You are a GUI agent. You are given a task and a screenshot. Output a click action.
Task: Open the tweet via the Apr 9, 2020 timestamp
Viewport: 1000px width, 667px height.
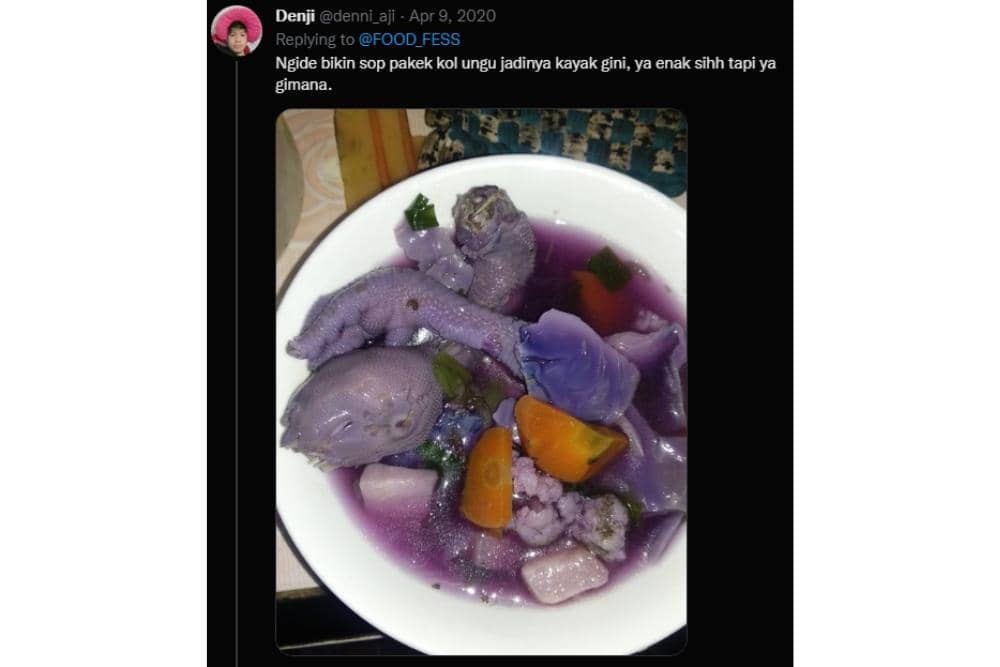pyautogui.click(x=449, y=14)
